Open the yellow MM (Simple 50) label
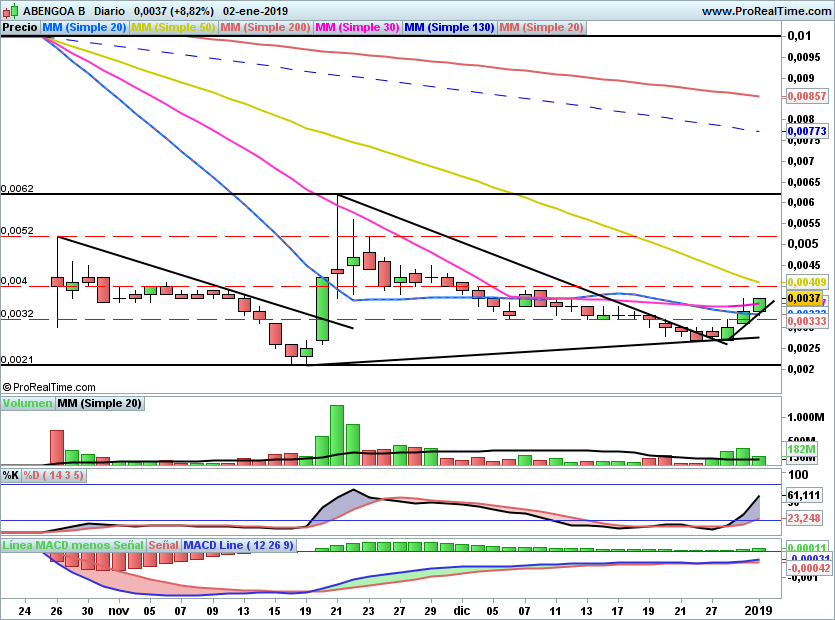Screen dimensions: 835x620 tap(173, 27)
